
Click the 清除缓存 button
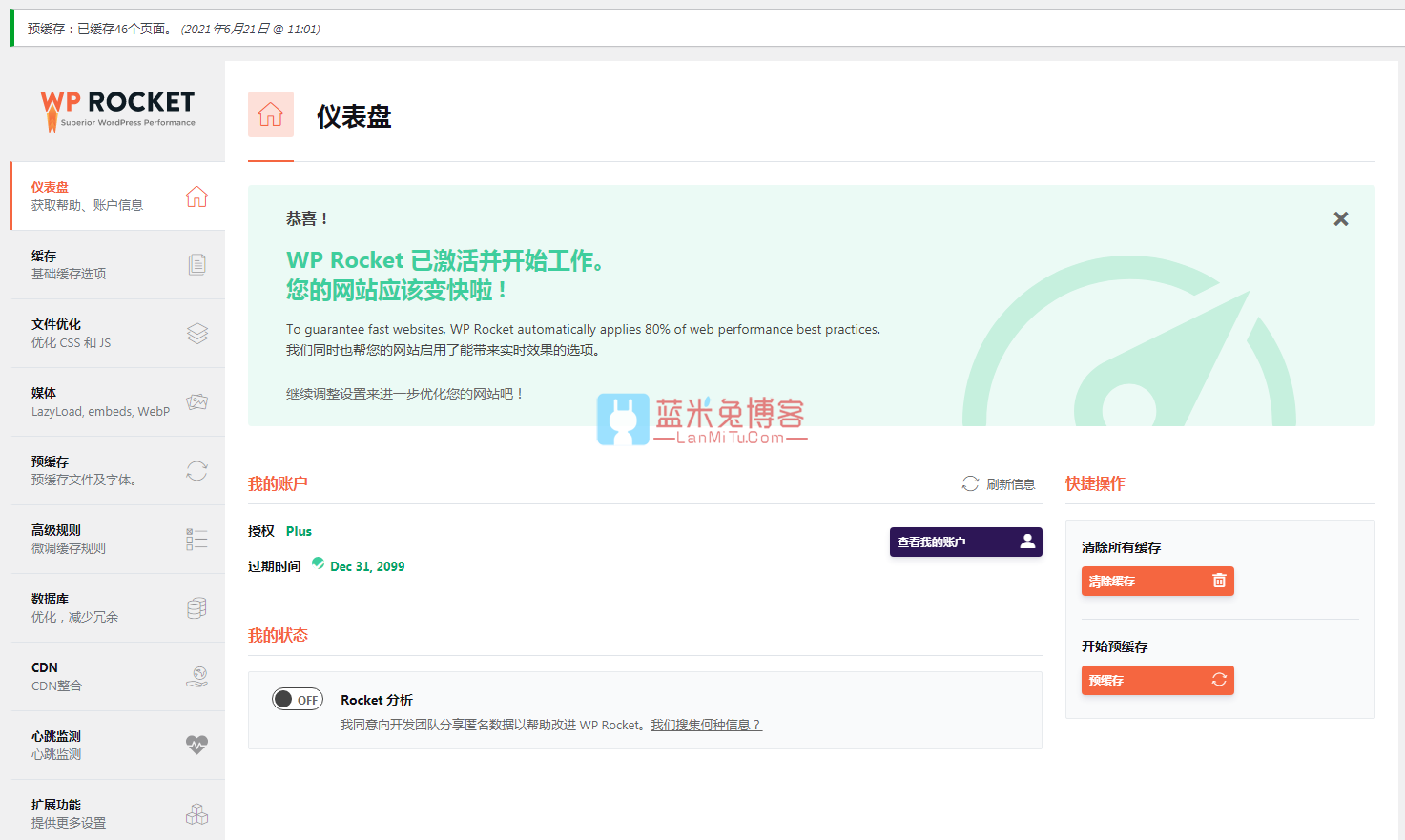pyautogui.click(x=1157, y=581)
